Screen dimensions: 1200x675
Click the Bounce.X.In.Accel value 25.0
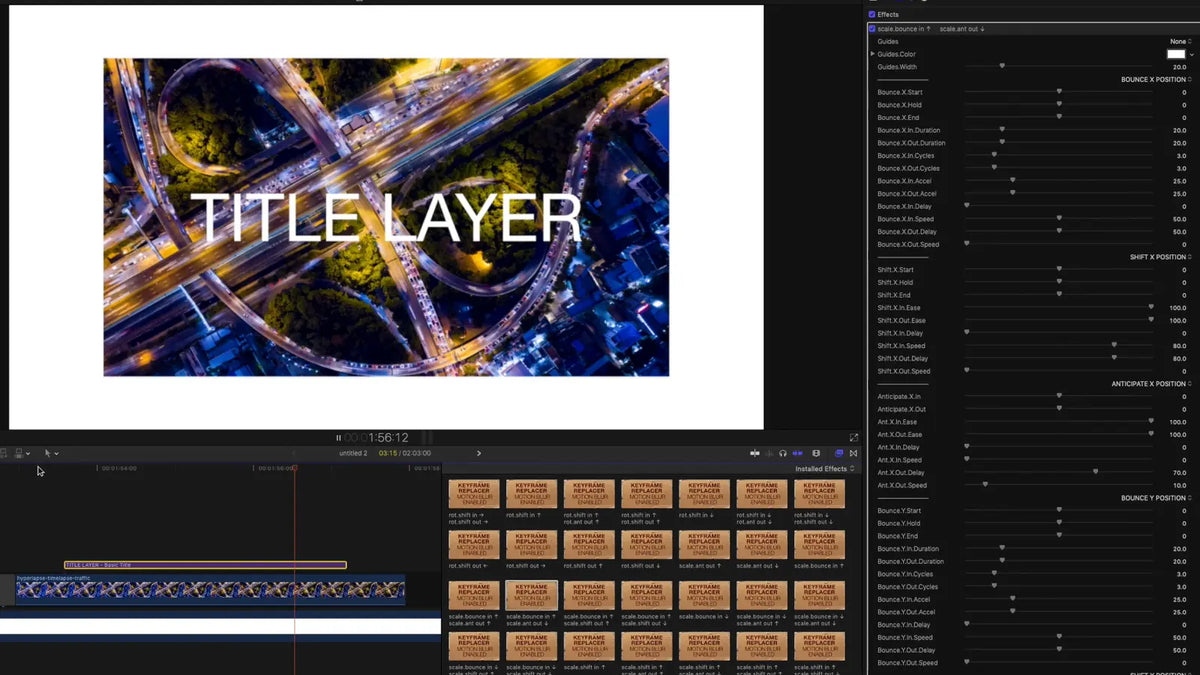click(x=1179, y=181)
